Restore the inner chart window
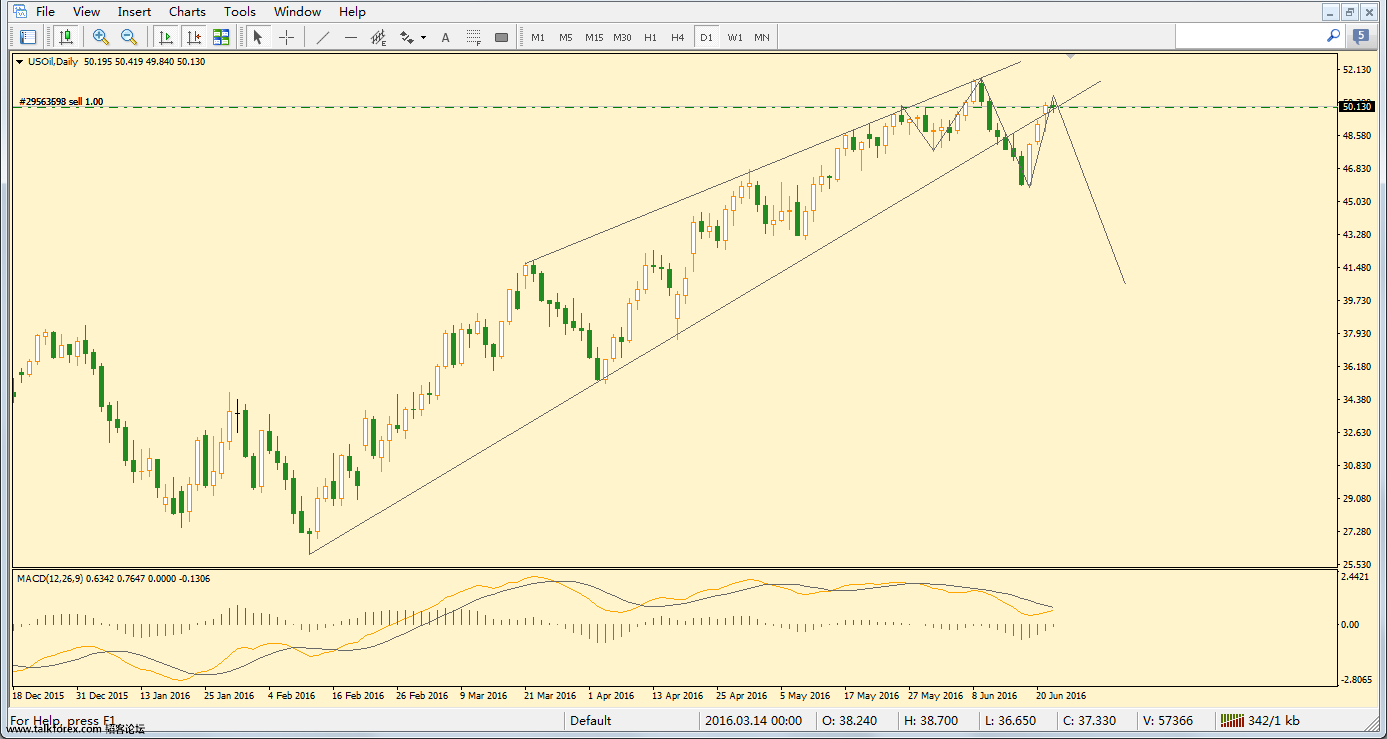The width and height of the screenshot is (1387, 739). click(x=1349, y=12)
